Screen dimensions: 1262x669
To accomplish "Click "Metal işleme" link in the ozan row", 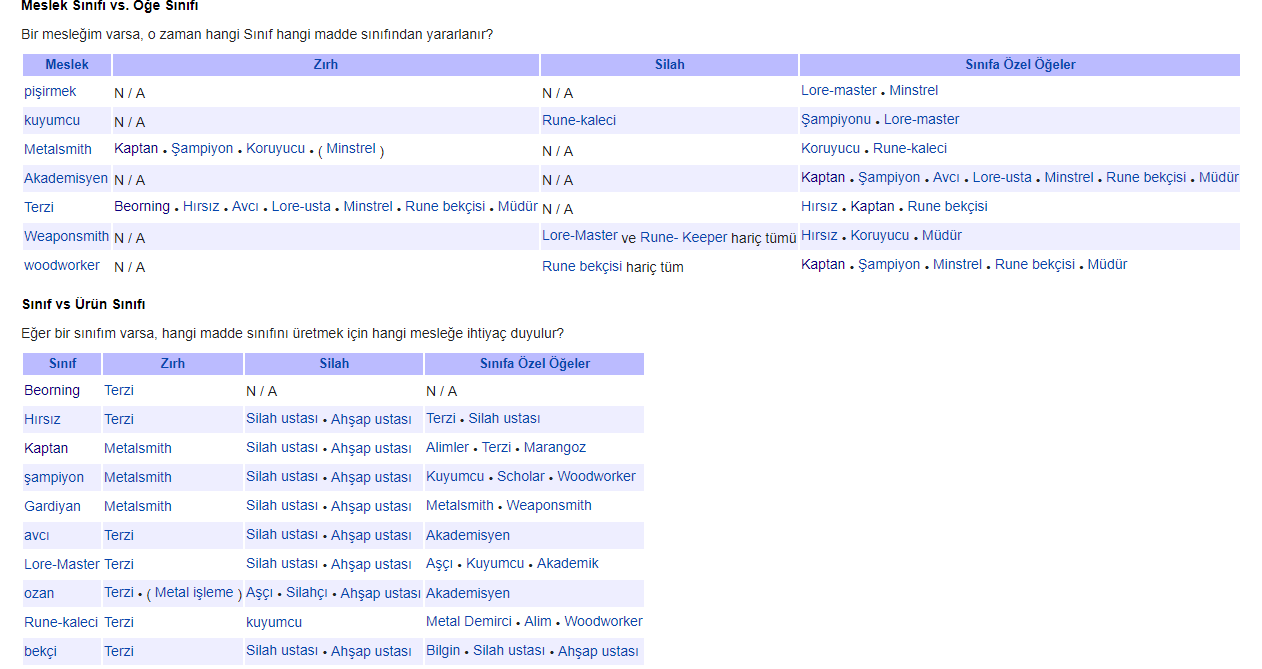I will coord(194,593).
